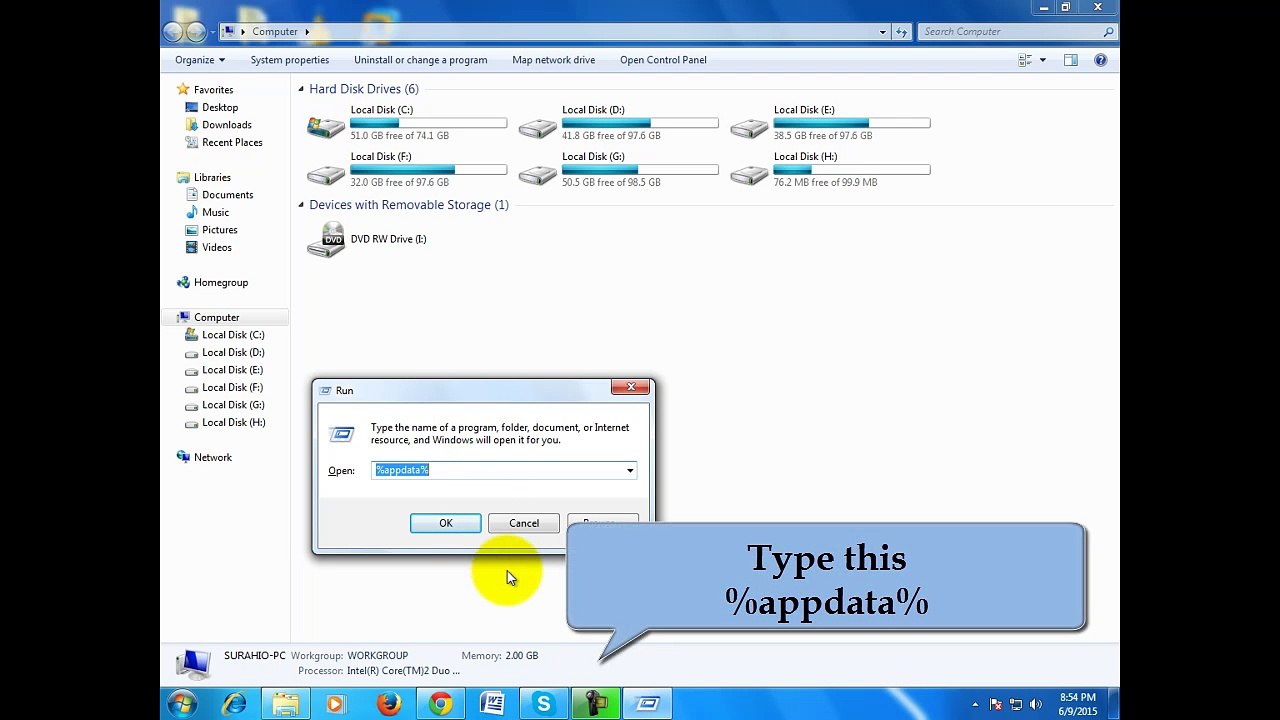Open the Action Center flag icon
The image size is (1280, 720).
[995, 705]
